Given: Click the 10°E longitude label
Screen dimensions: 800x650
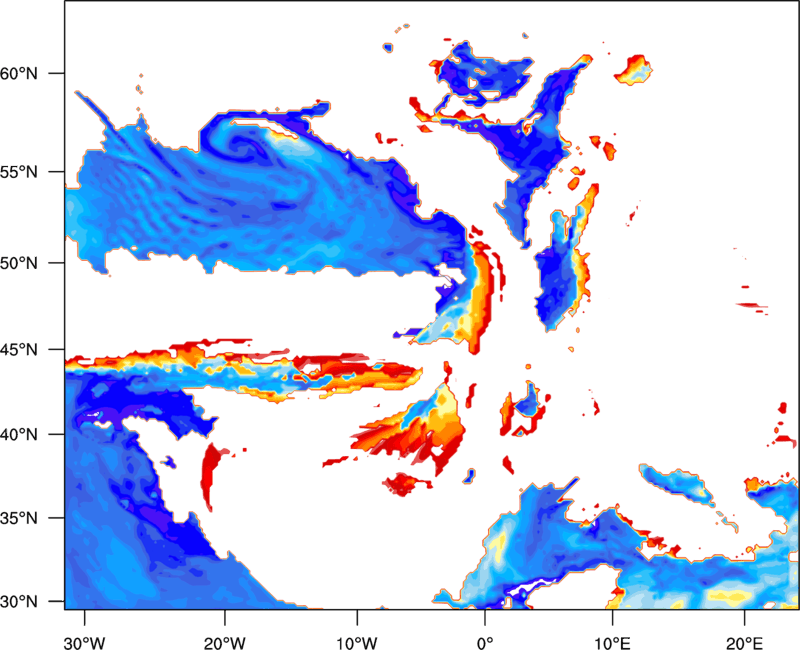Looking at the screenshot, I should click(612, 643).
